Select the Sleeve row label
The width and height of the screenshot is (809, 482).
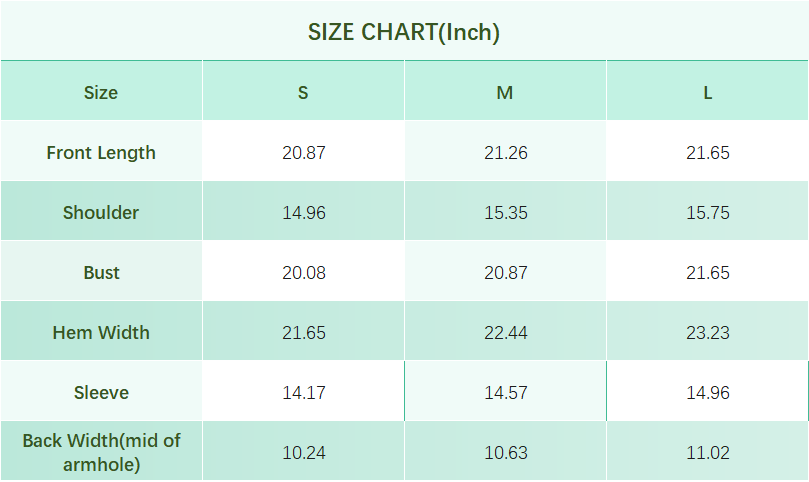click(x=101, y=393)
